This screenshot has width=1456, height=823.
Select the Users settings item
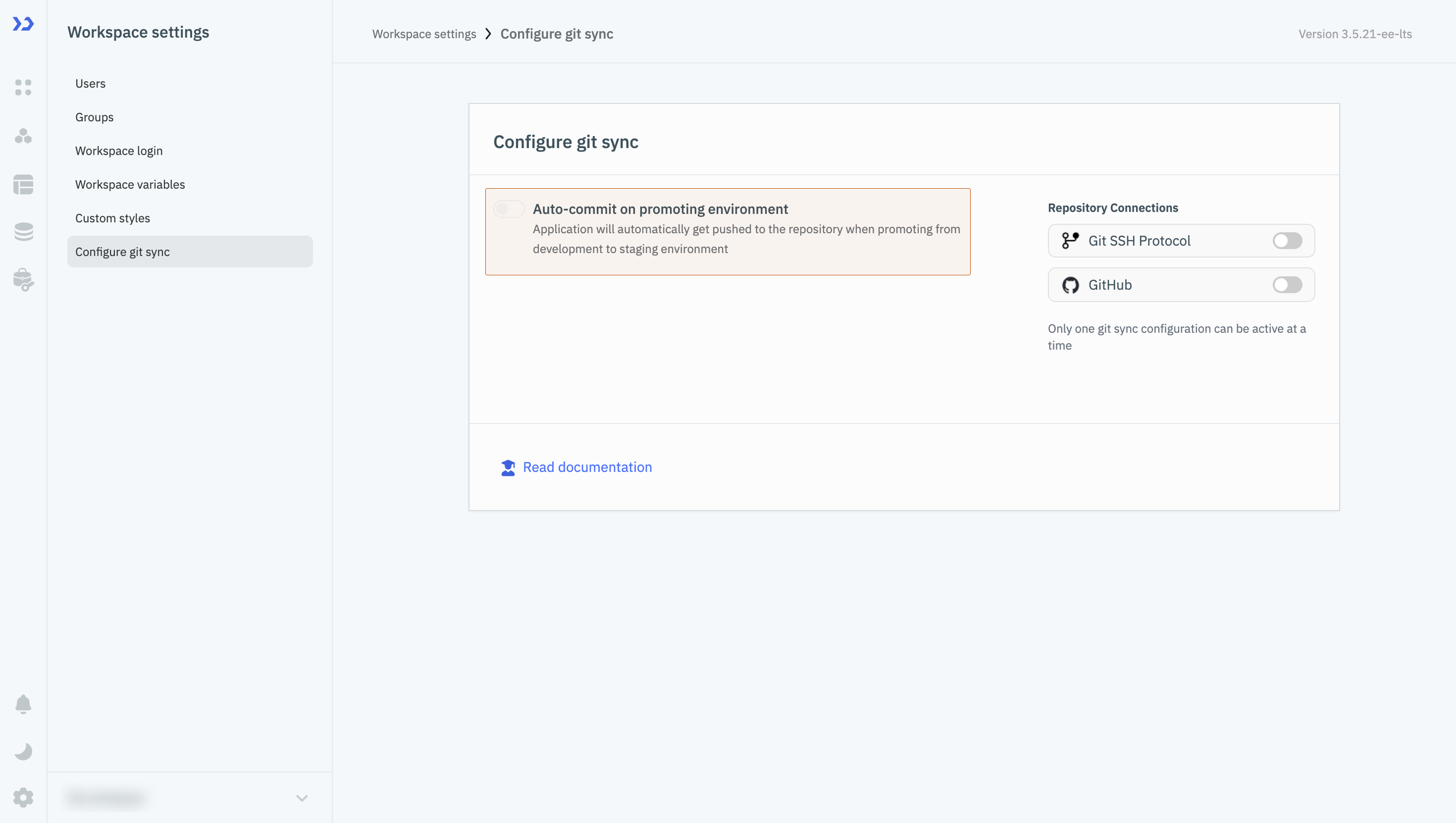coord(90,83)
